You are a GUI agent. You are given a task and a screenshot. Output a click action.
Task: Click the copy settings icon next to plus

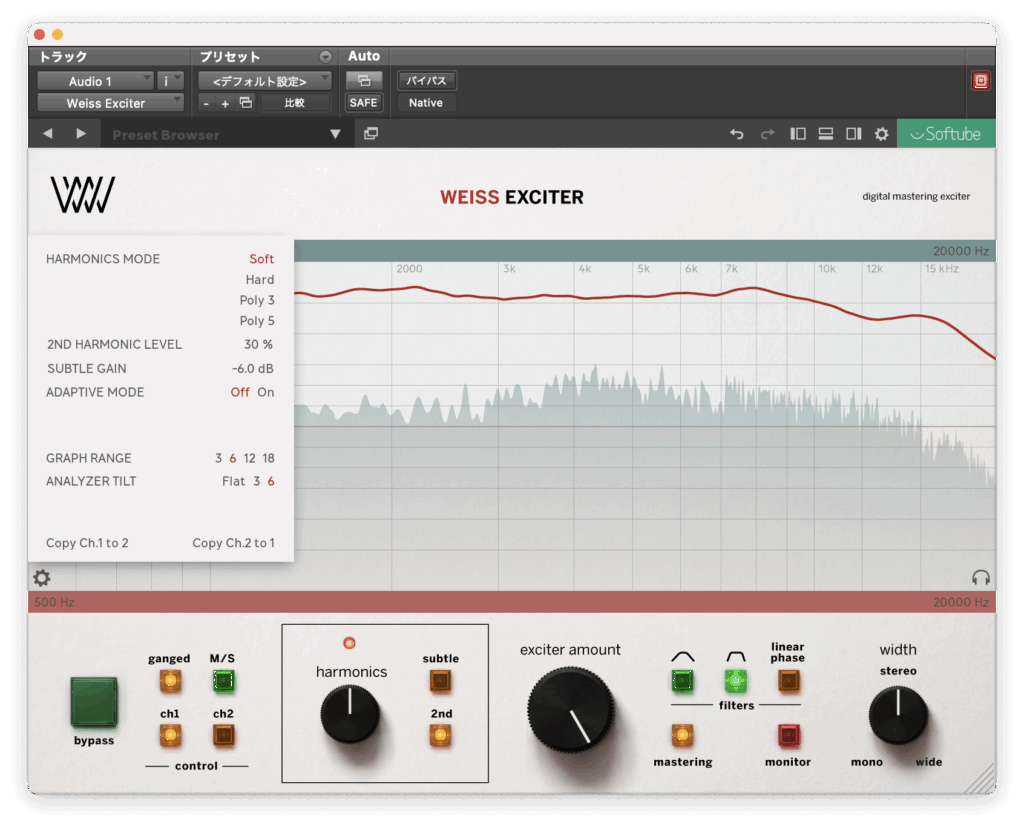tap(246, 103)
